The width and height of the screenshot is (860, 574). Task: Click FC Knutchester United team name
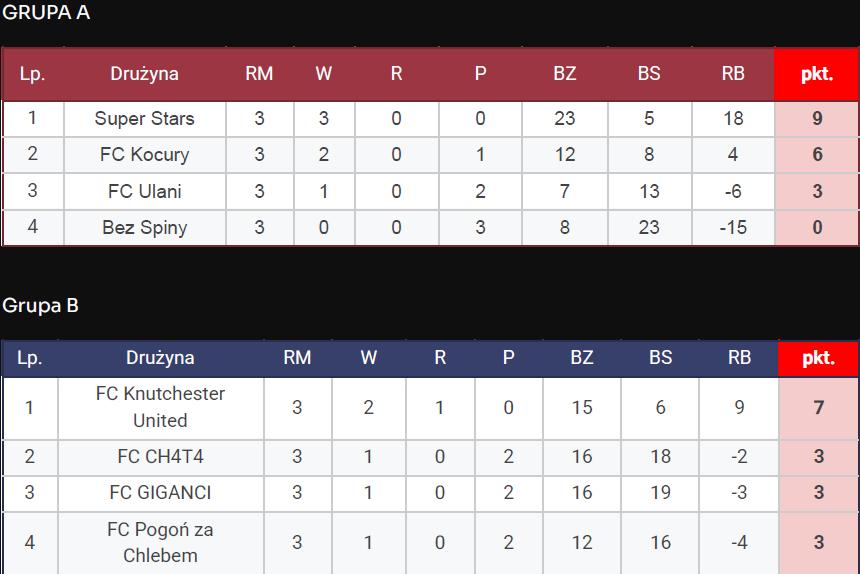[160, 407]
